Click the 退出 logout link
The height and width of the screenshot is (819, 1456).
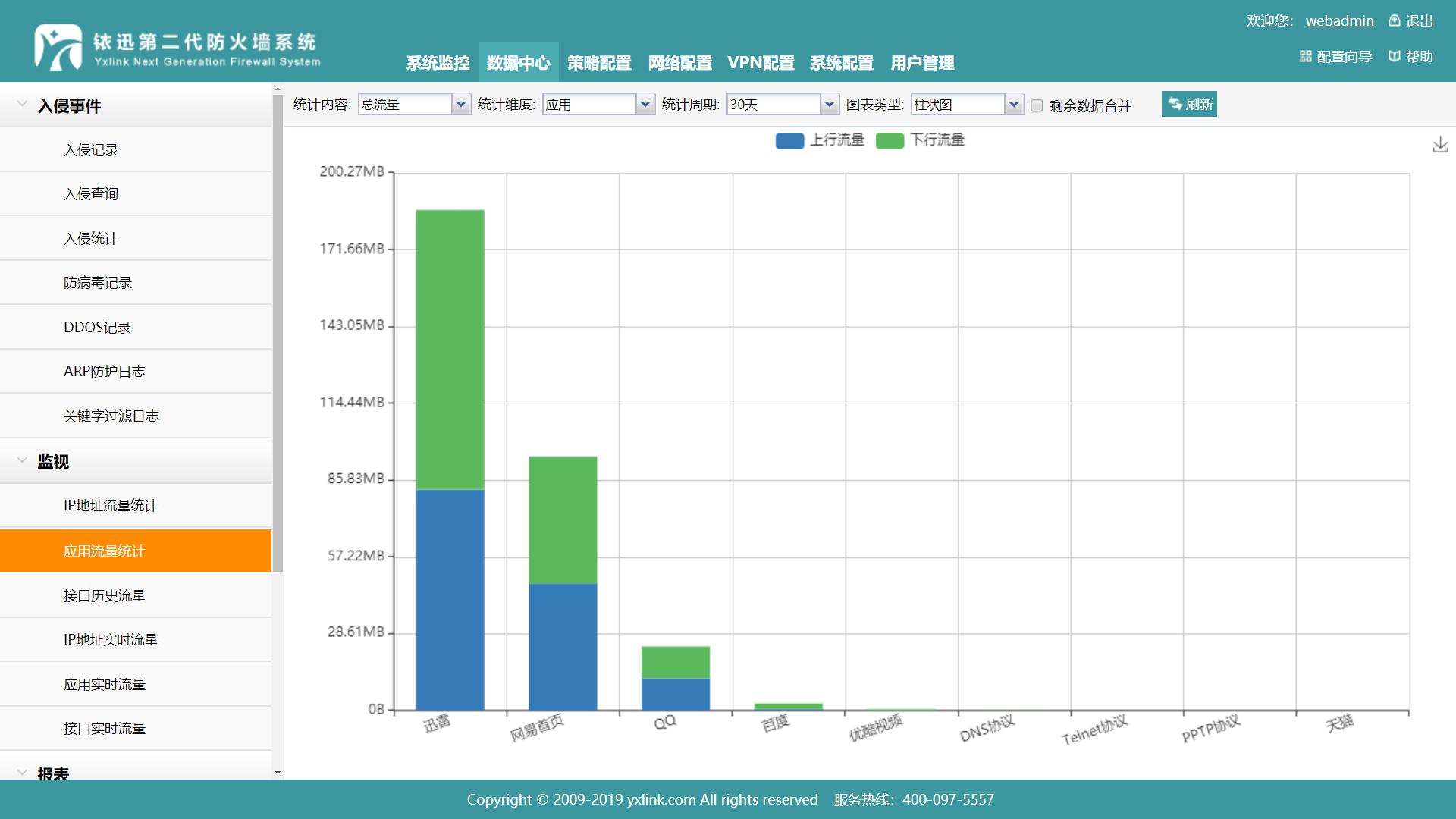click(x=1420, y=21)
